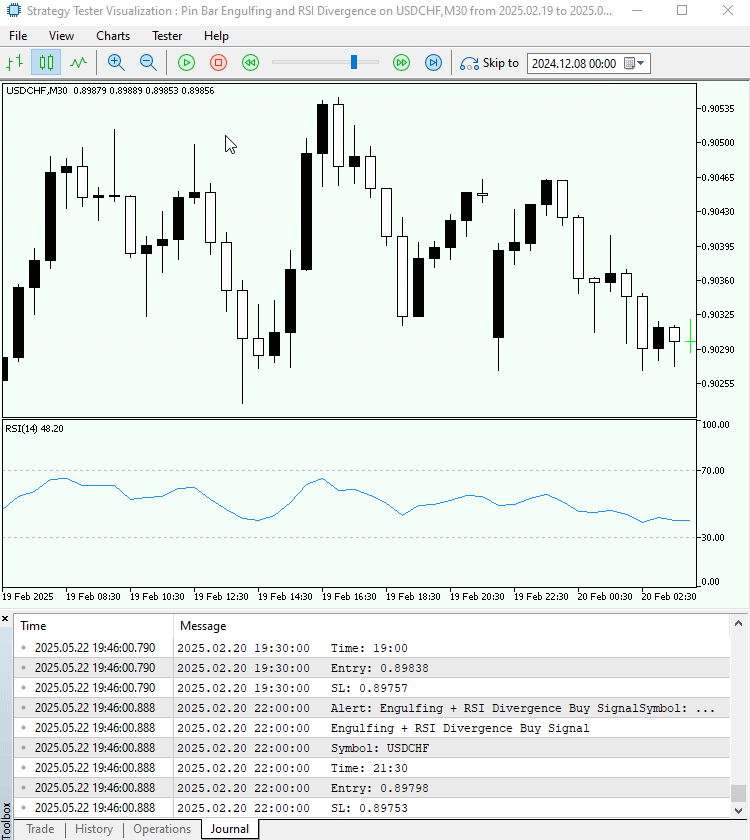
Task: Step forward one tick button
Action: (433, 63)
